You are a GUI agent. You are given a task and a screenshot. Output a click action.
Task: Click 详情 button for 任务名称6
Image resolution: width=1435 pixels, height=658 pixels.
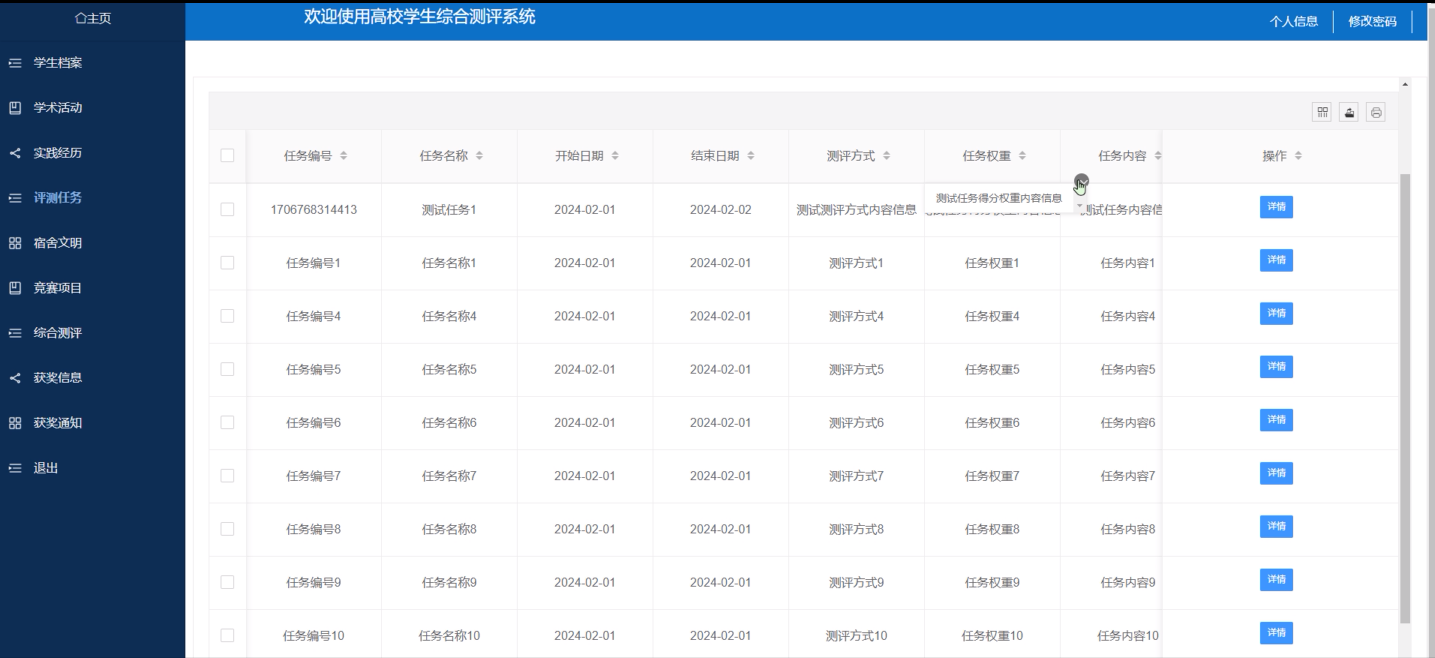(x=1276, y=420)
